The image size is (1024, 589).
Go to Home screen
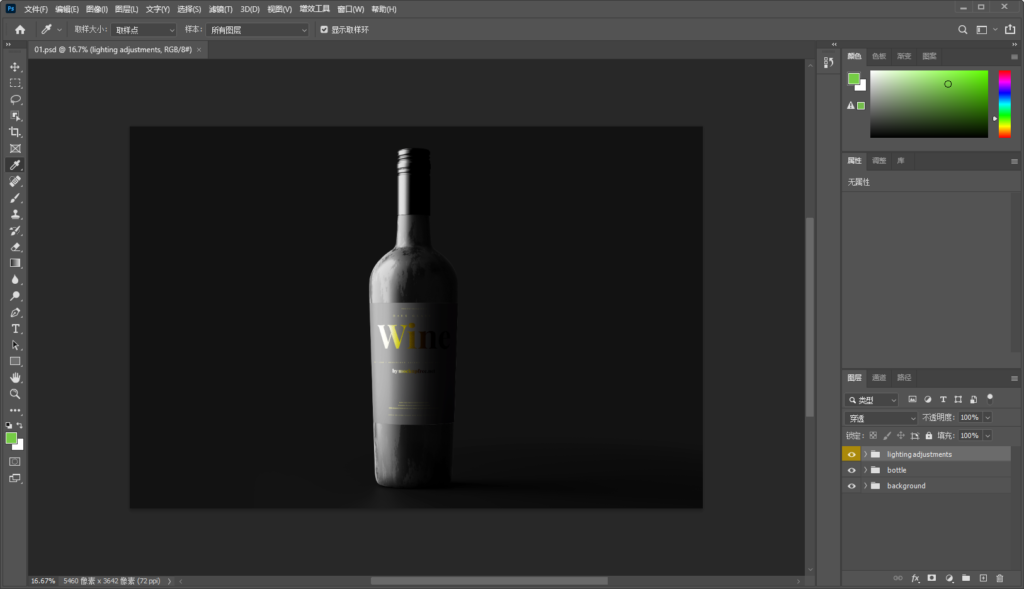(20, 29)
